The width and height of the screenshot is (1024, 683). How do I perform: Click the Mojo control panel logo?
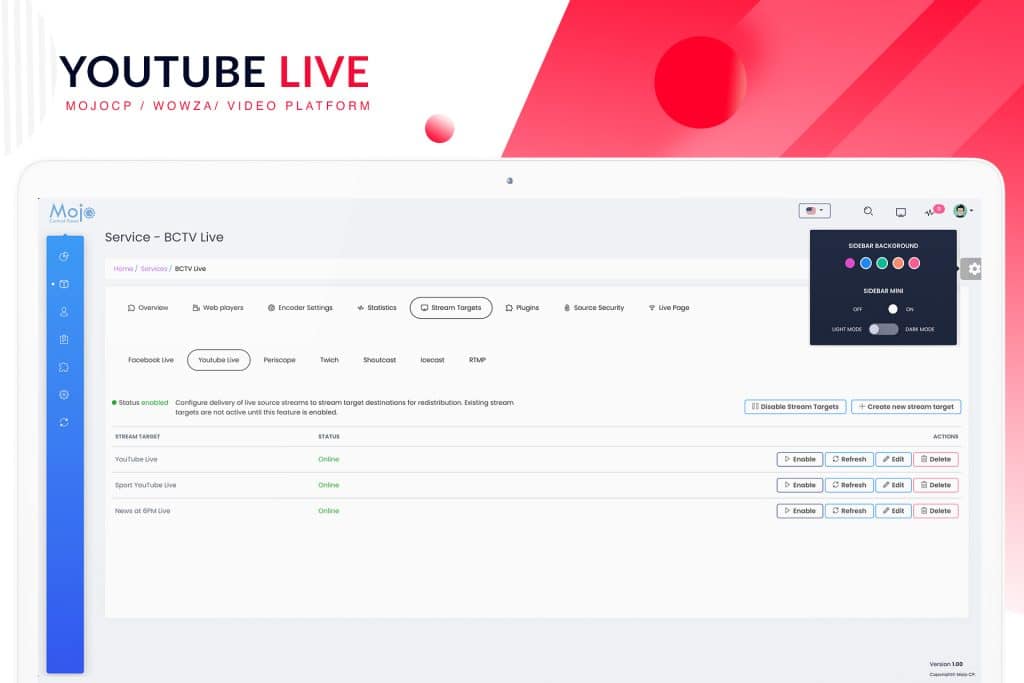tap(72, 213)
